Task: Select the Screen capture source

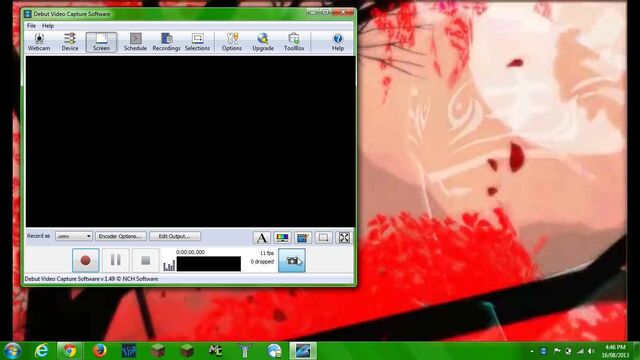Action: pos(101,42)
